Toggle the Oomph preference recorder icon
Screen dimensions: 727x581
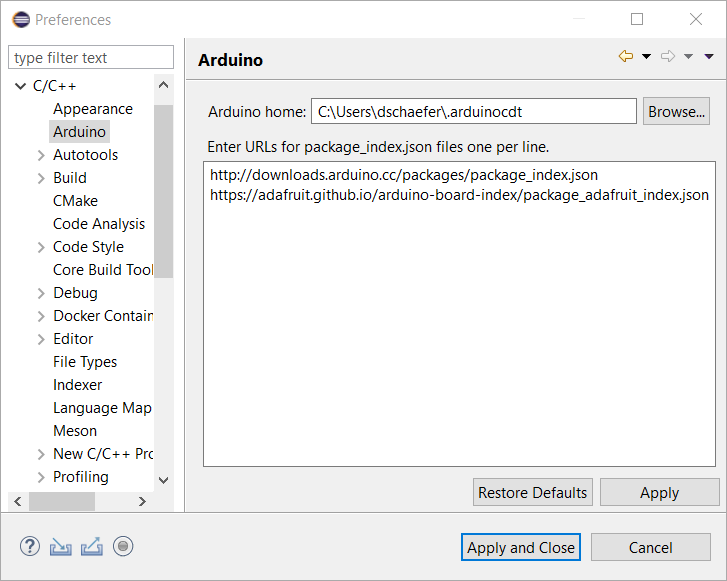pos(123,546)
